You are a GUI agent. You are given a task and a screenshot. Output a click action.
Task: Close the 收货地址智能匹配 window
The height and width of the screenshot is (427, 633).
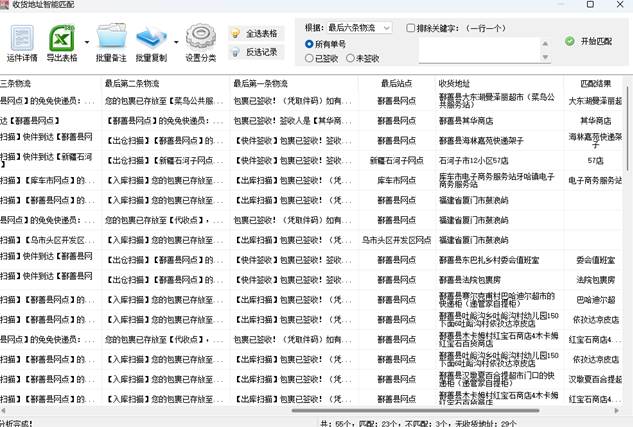point(620,4)
